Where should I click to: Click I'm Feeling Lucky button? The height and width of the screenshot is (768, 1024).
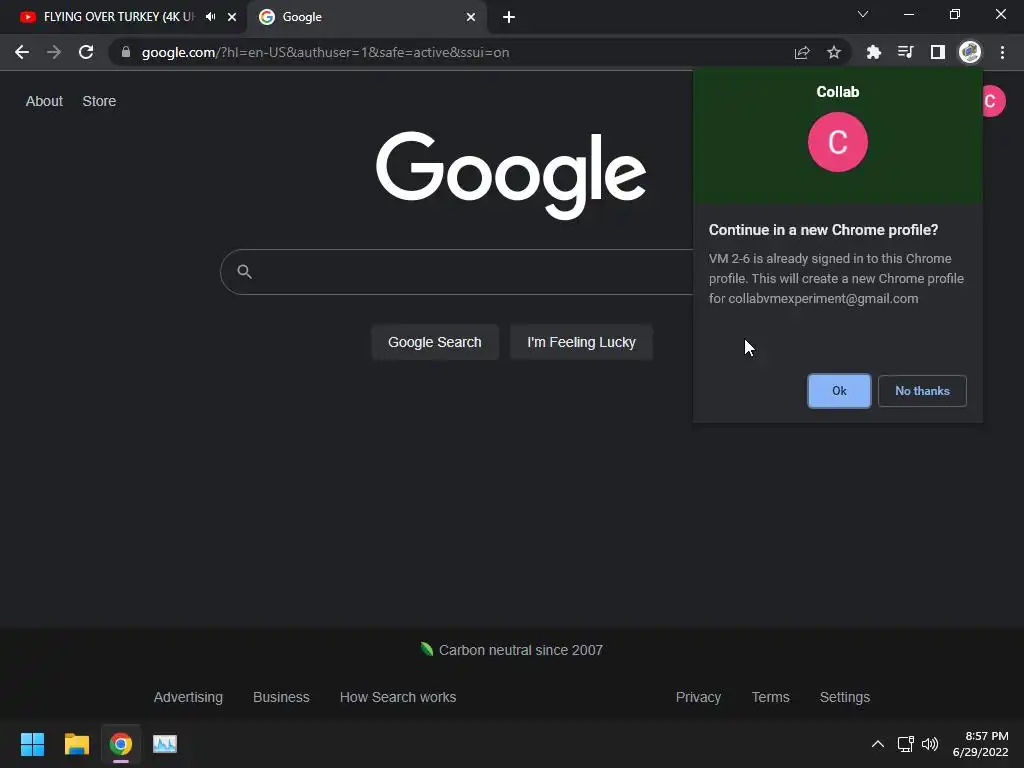click(x=581, y=342)
